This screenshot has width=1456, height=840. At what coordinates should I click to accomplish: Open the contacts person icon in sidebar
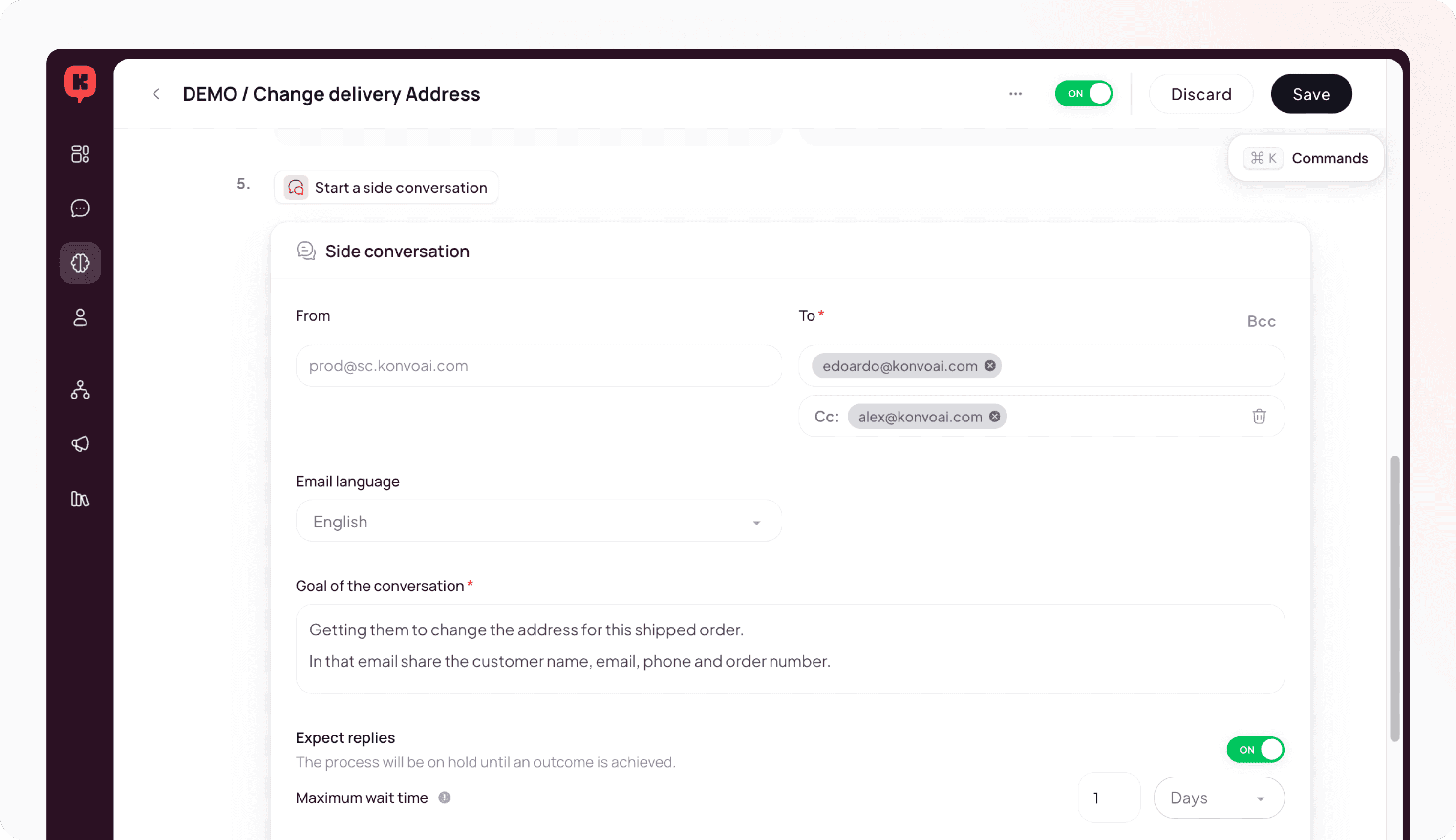click(x=80, y=317)
